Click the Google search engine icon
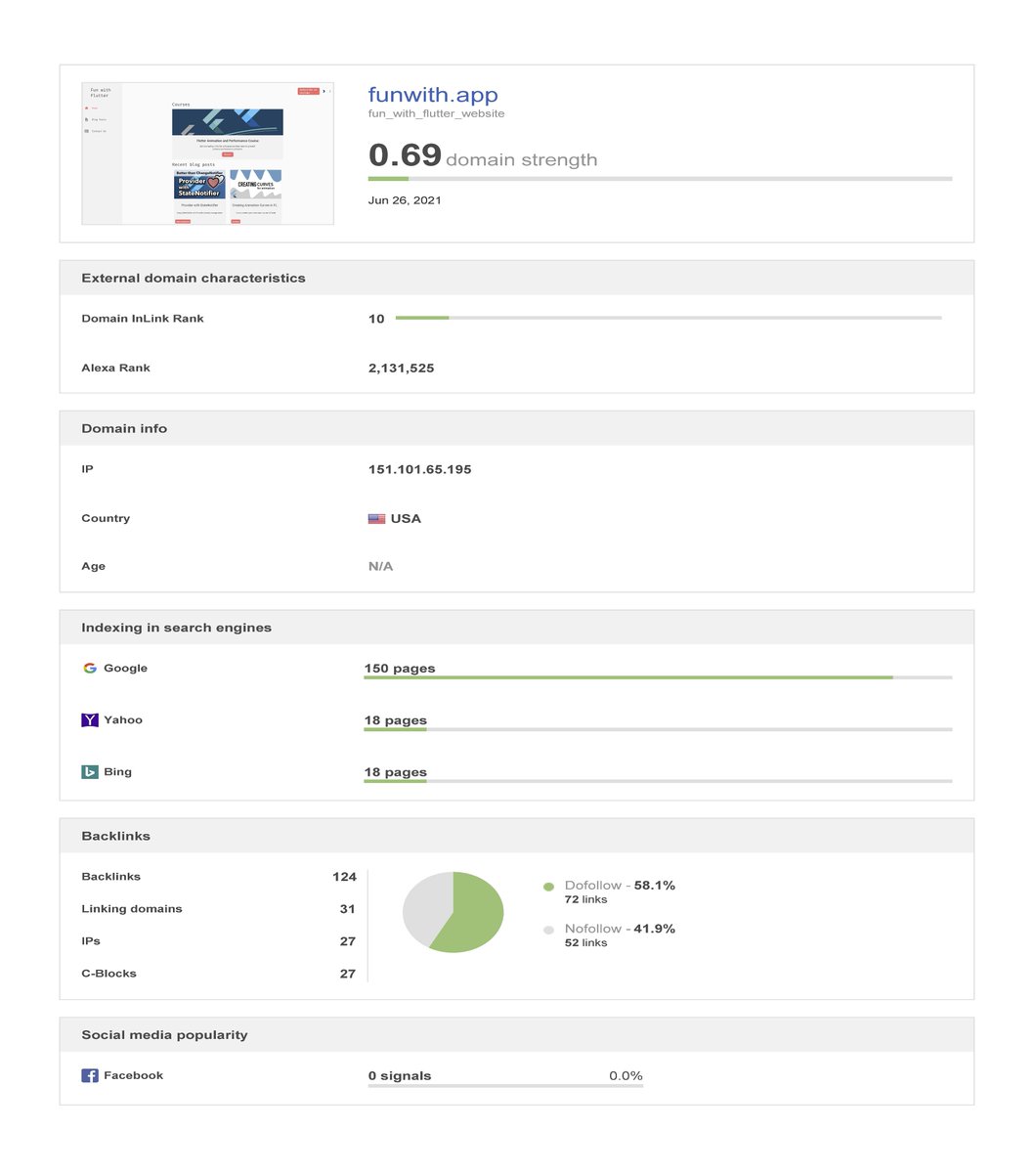The width and height of the screenshot is (1036, 1173). (x=89, y=668)
